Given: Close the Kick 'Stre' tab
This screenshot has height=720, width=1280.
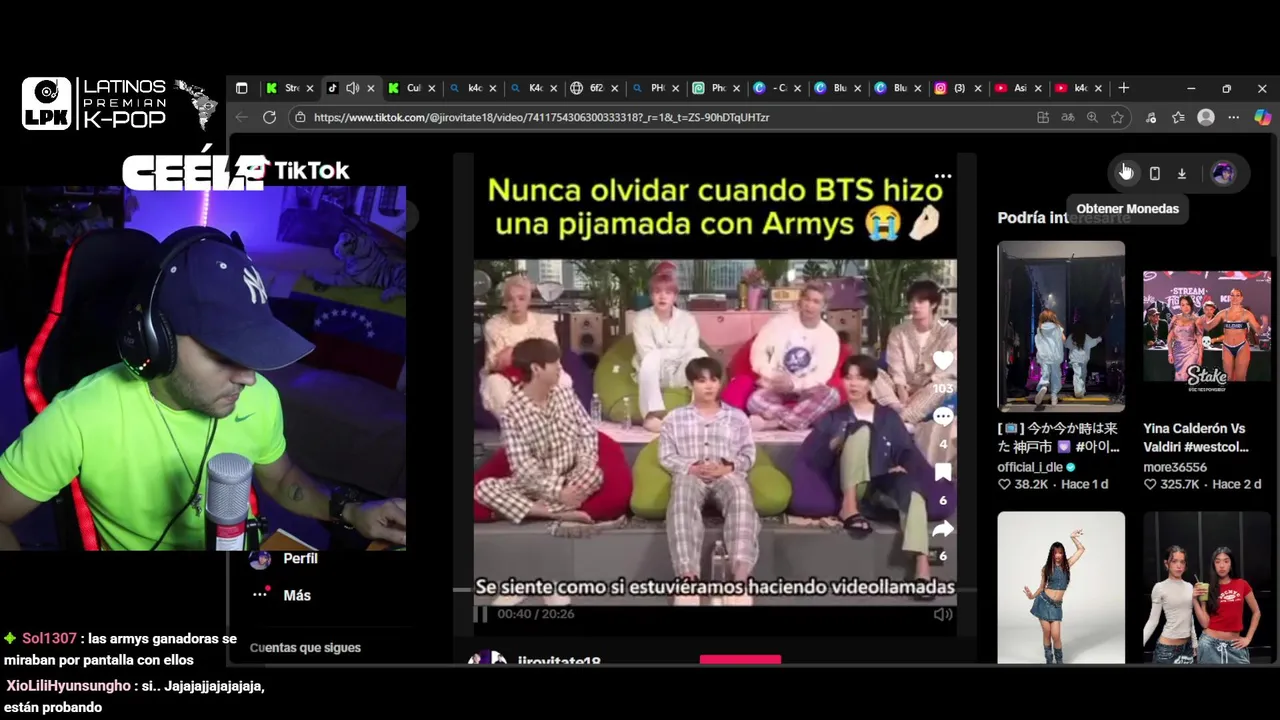Looking at the screenshot, I should tap(310, 88).
